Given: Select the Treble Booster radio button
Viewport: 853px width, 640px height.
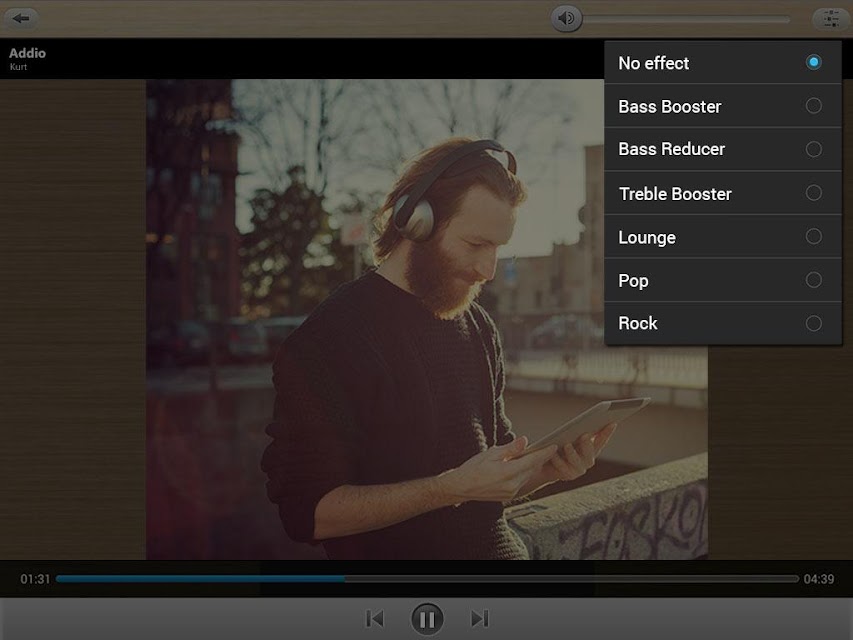Looking at the screenshot, I should tap(813, 193).
